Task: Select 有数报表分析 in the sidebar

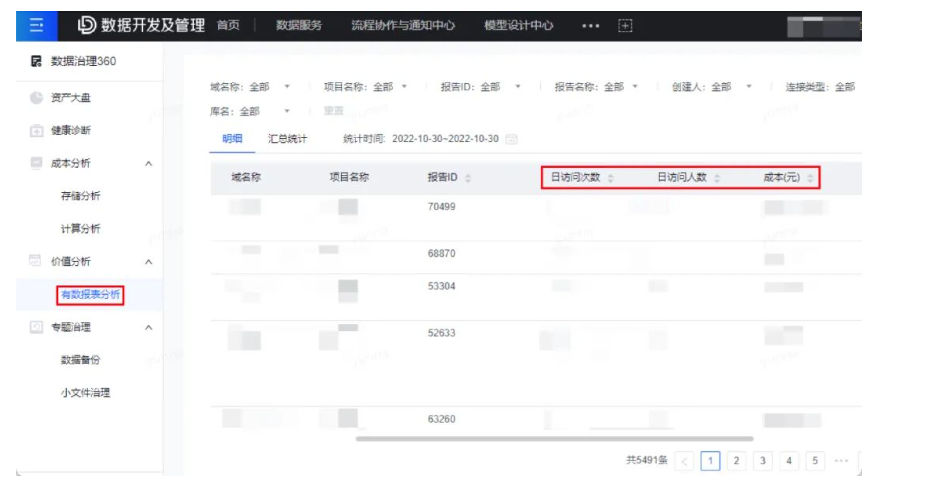Action: (x=90, y=294)
